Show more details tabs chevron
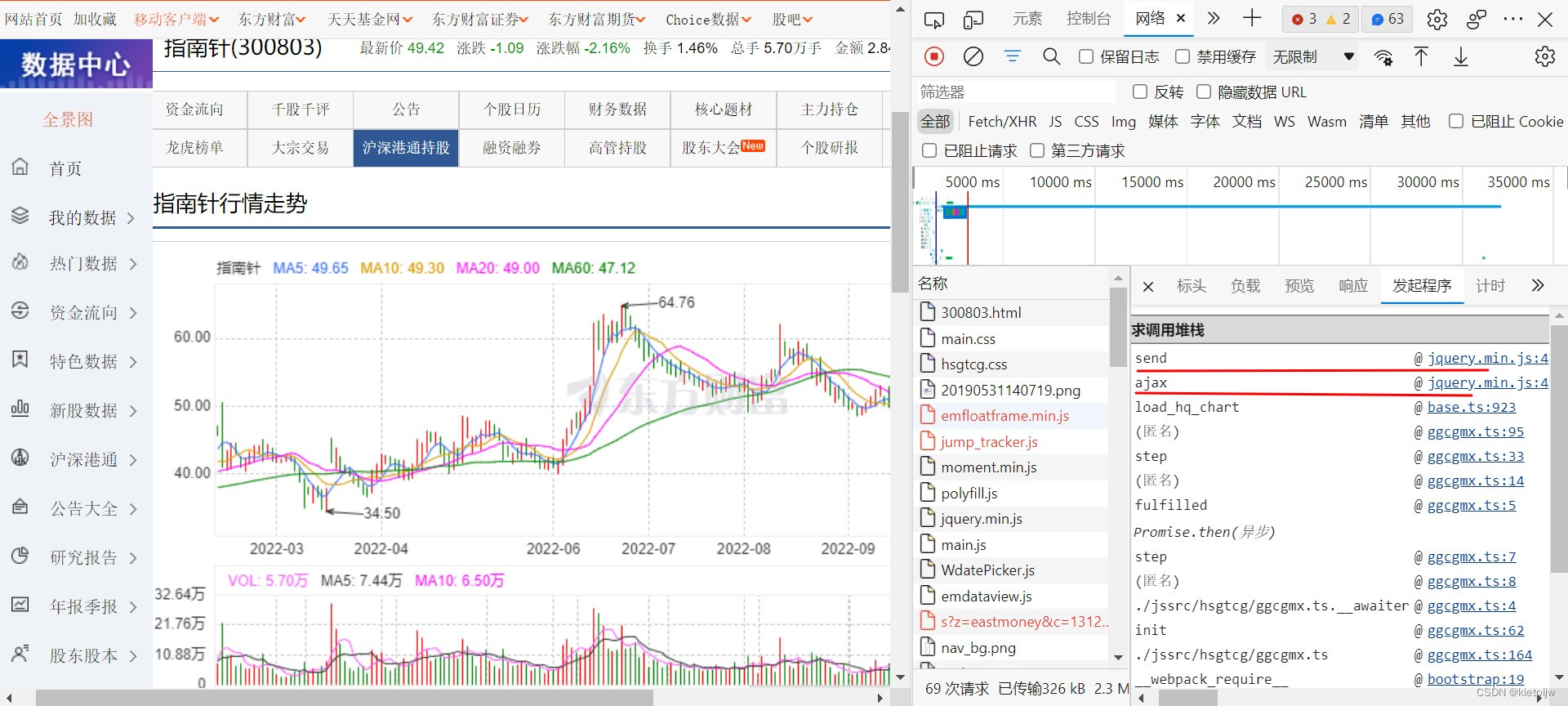1568x706 pixels. pos(1538,285)
